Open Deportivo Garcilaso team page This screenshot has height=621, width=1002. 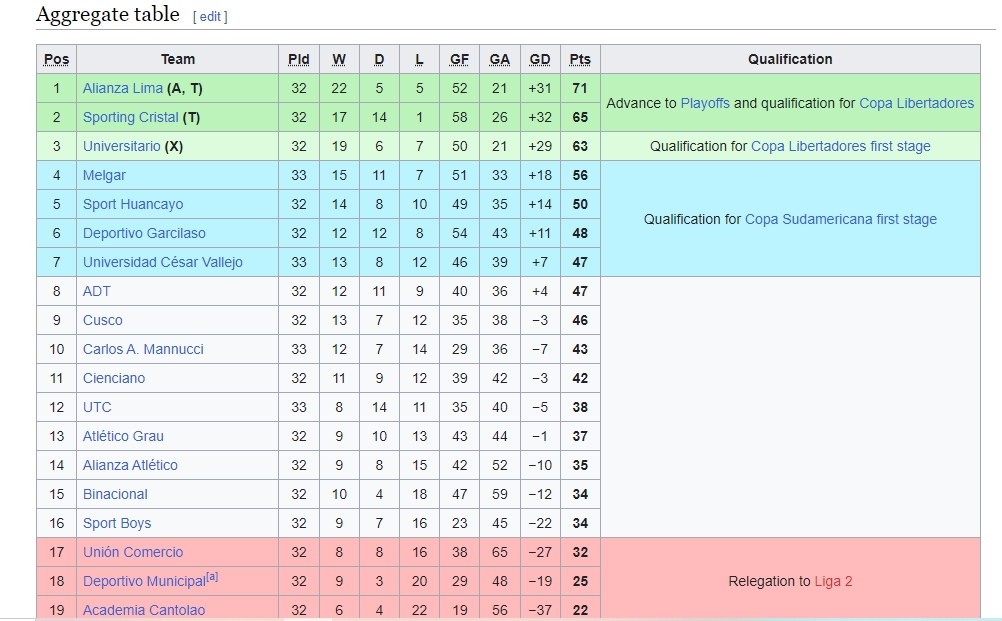pyautogui.click(x=144, y=233)
